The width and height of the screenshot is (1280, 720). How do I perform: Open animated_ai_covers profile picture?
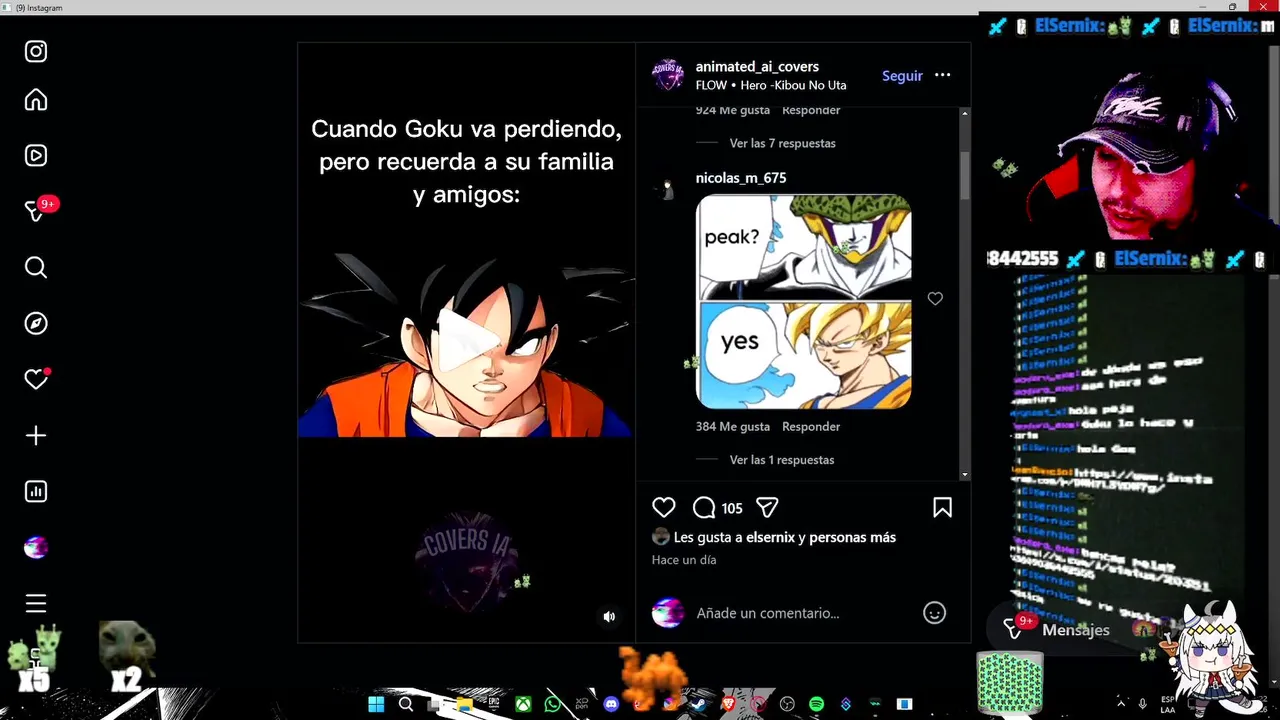click(x=668, y=75)
